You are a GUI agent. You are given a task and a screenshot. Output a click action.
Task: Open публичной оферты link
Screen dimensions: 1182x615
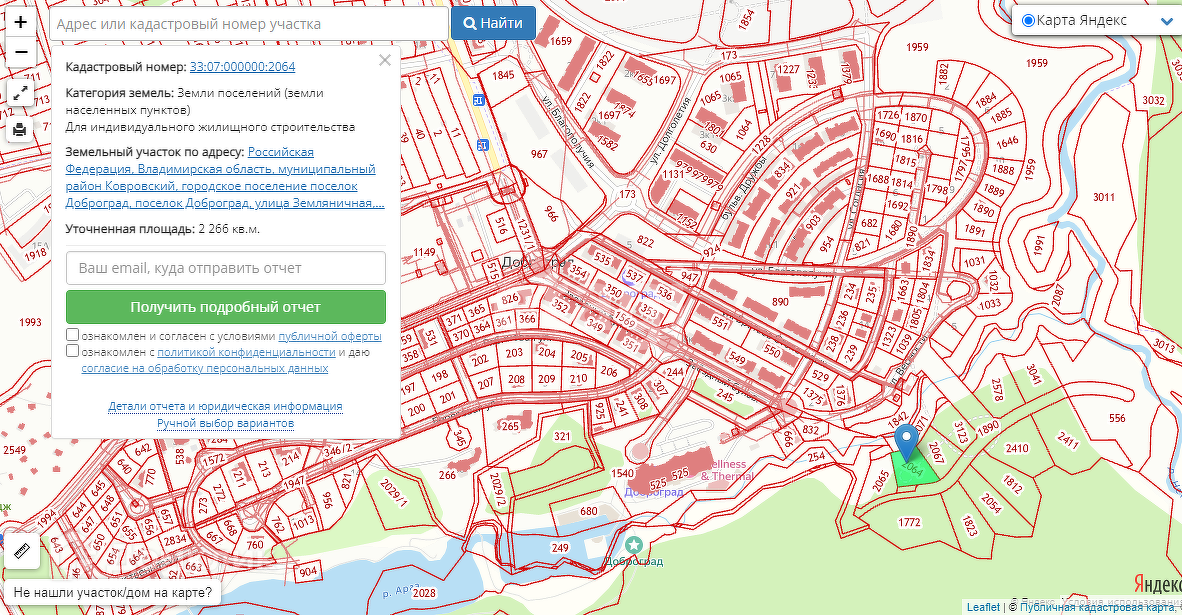pos(330,336)
